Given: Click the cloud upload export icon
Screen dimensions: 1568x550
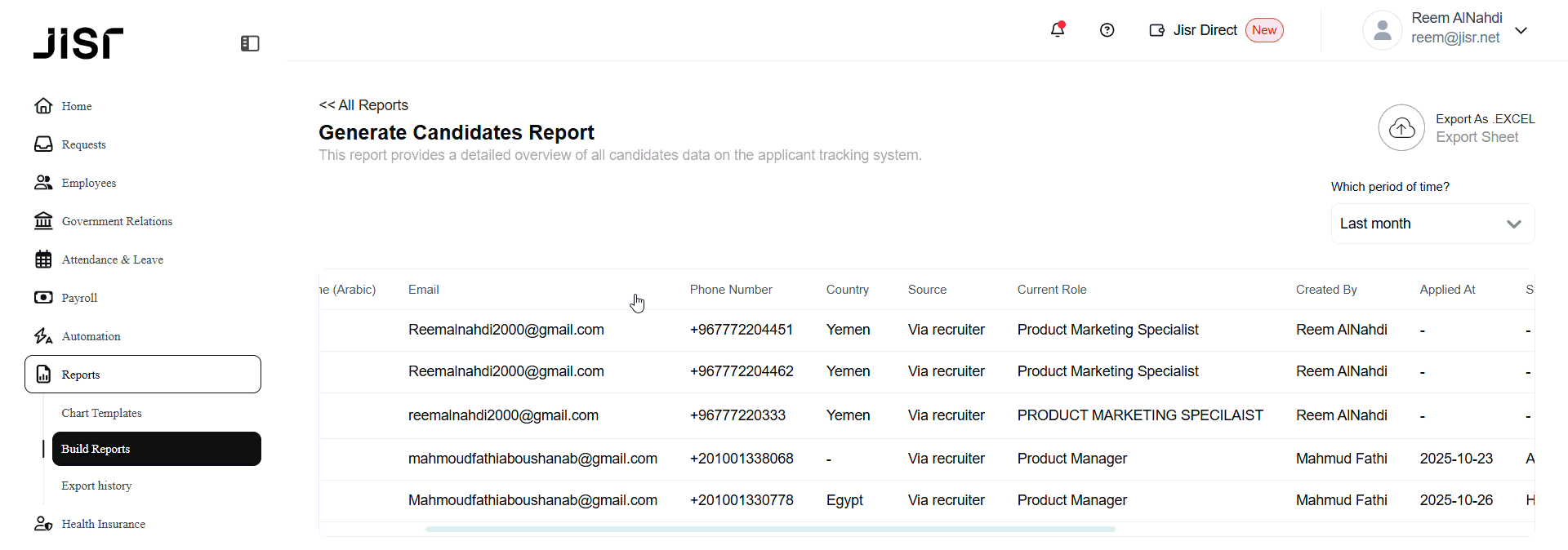Looking at the screenshot, I should (1401, 127).
